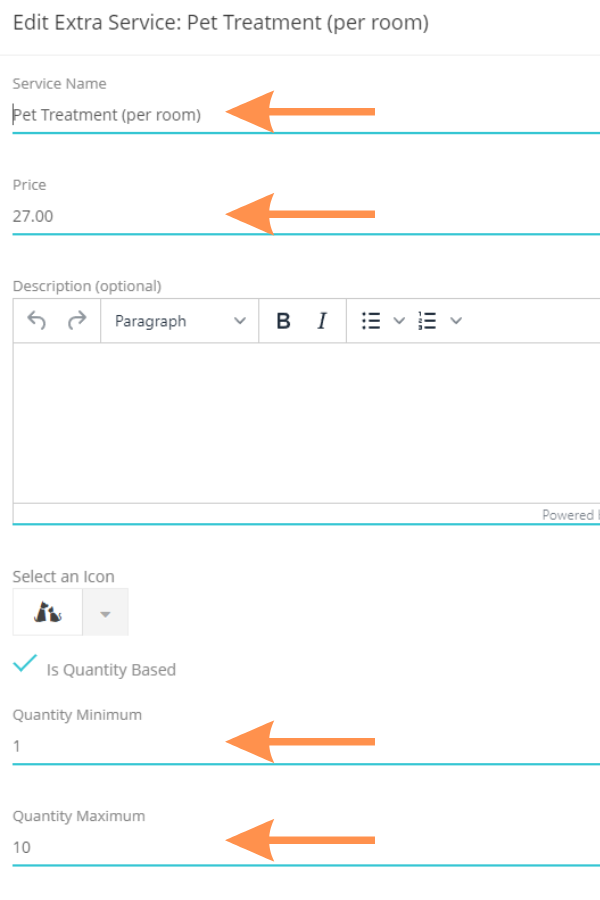Click the 'Powered' link below the editor
Screen dimensions: 600x900
click(x=569, y=515)
